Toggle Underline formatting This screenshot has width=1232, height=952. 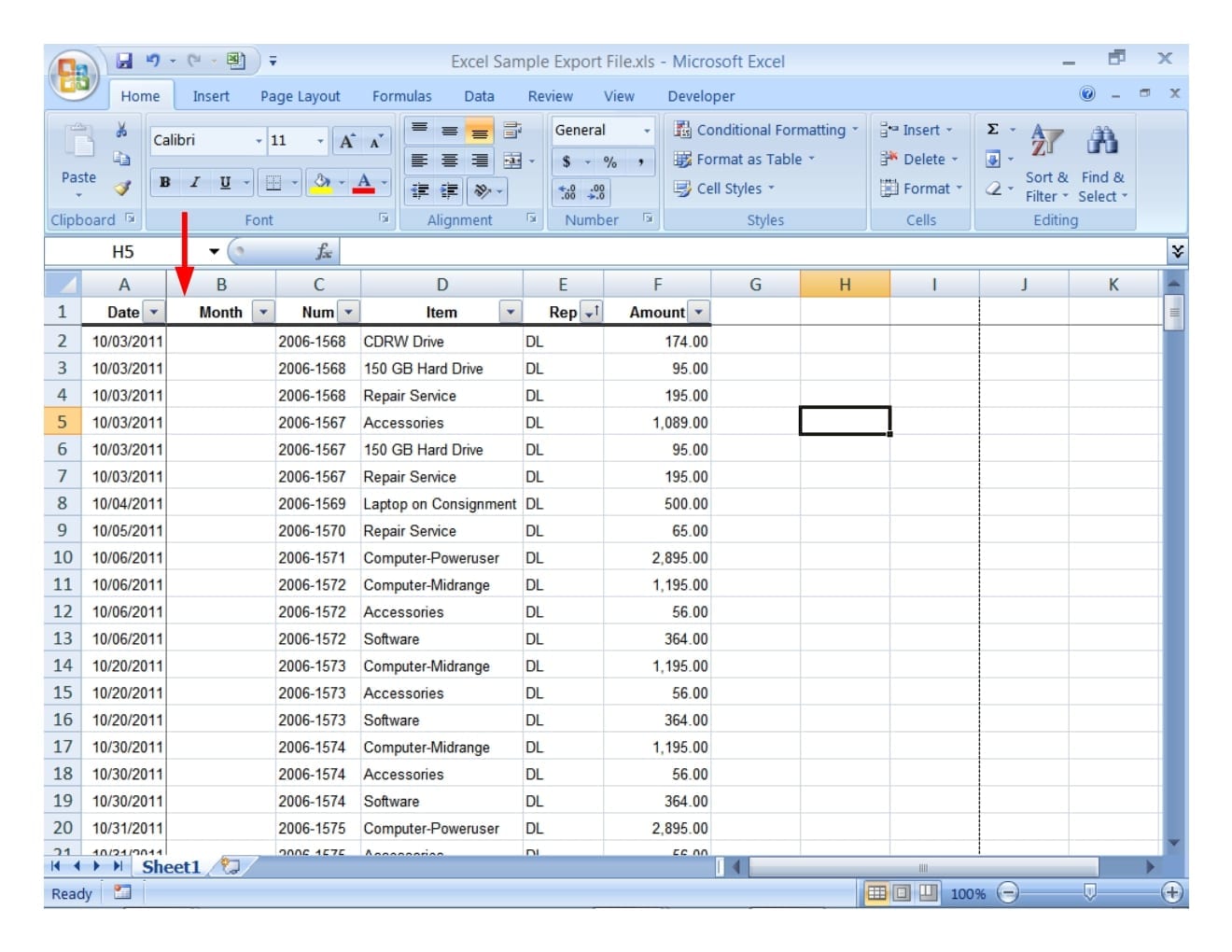tap(223, 183)
